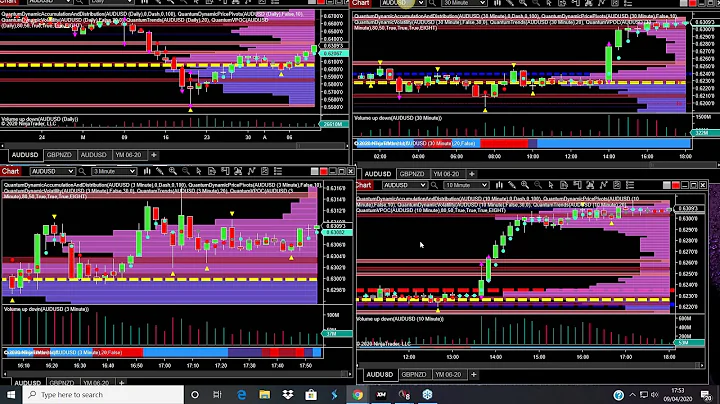The width and height of the screenshot is (720, 404).
Task: Select the drawing pencil in the 10 Minute chart
Action: coord(512,185)
